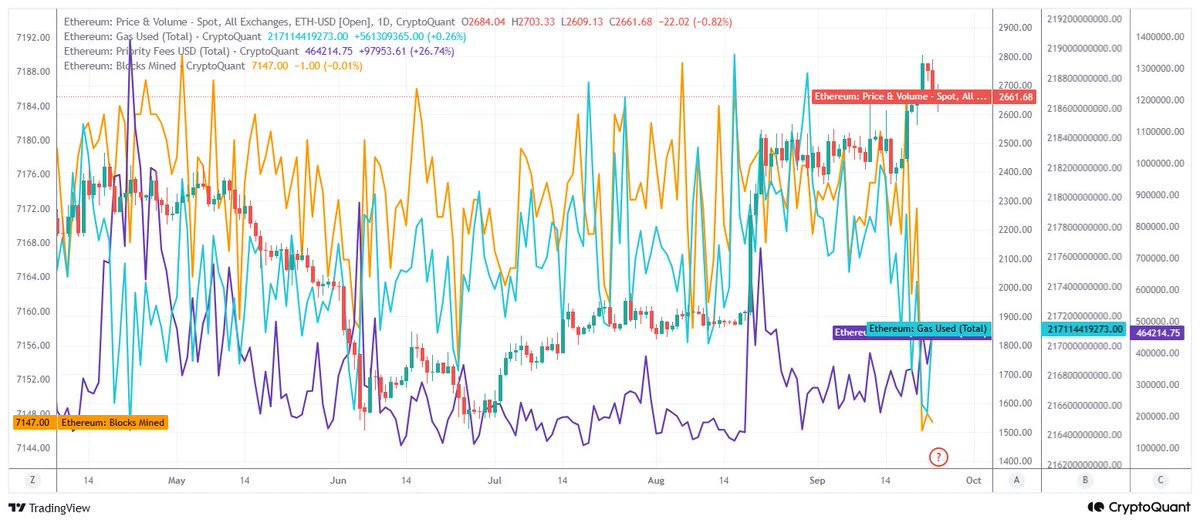Click 1400.00 on the price axis

tap(1015, 462)
